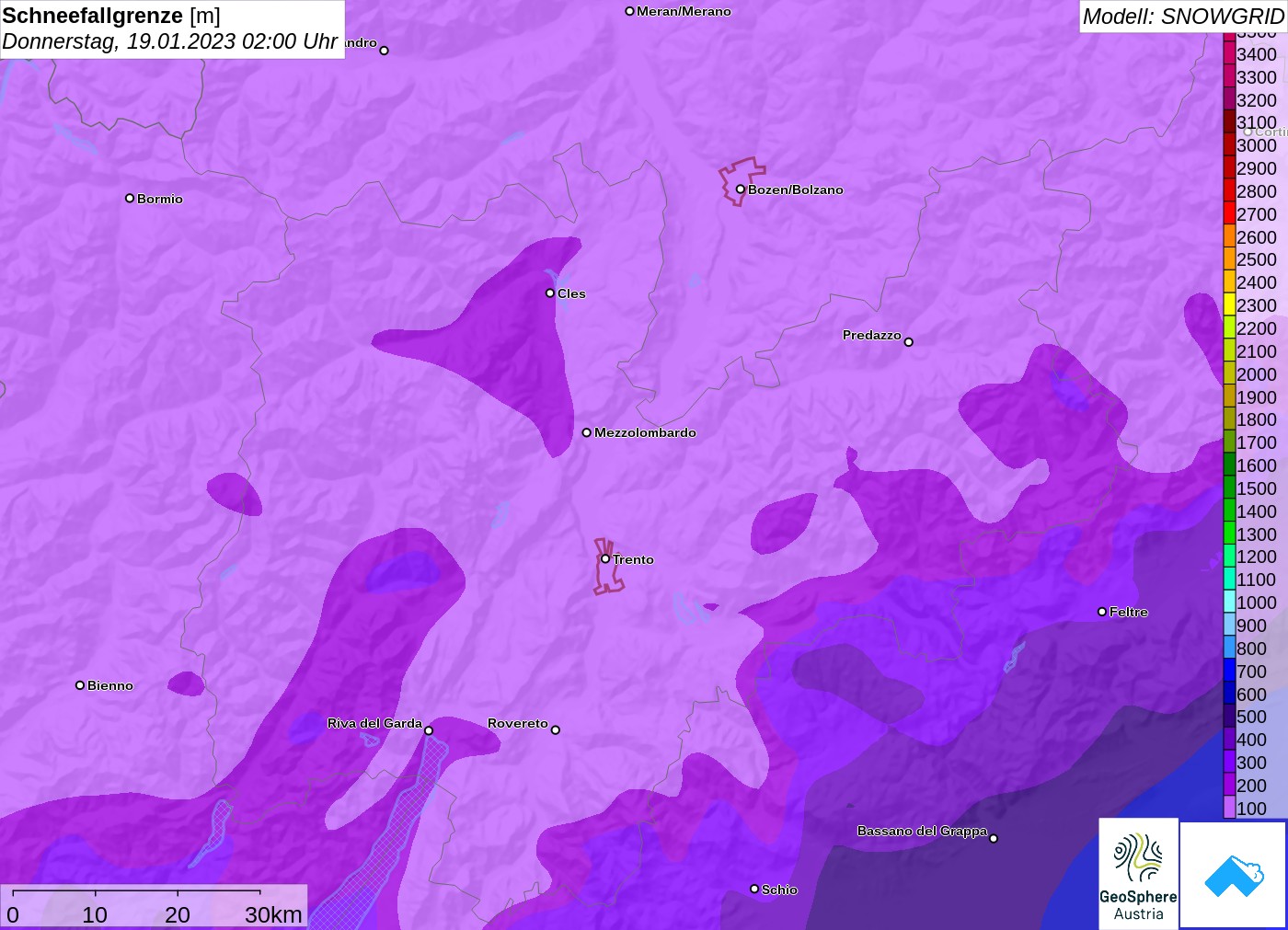Screen dimensions: 1288x930
Task: Select the Bormio location dot
Action: 130,198
